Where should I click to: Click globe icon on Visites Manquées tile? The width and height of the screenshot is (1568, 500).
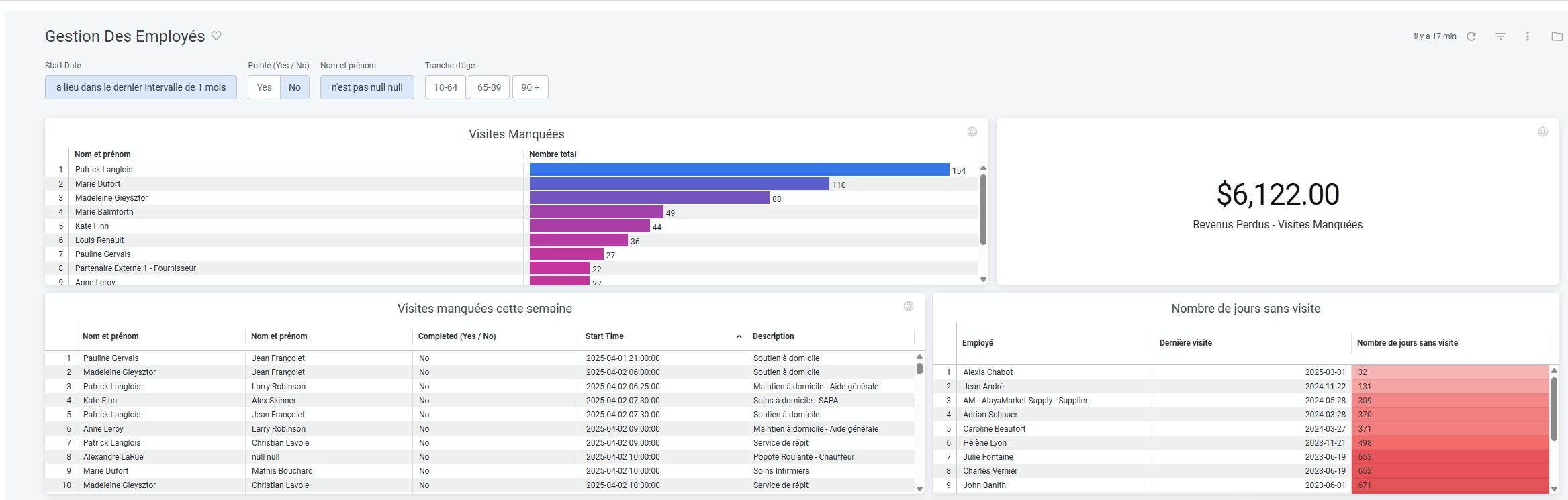(972, 132)
